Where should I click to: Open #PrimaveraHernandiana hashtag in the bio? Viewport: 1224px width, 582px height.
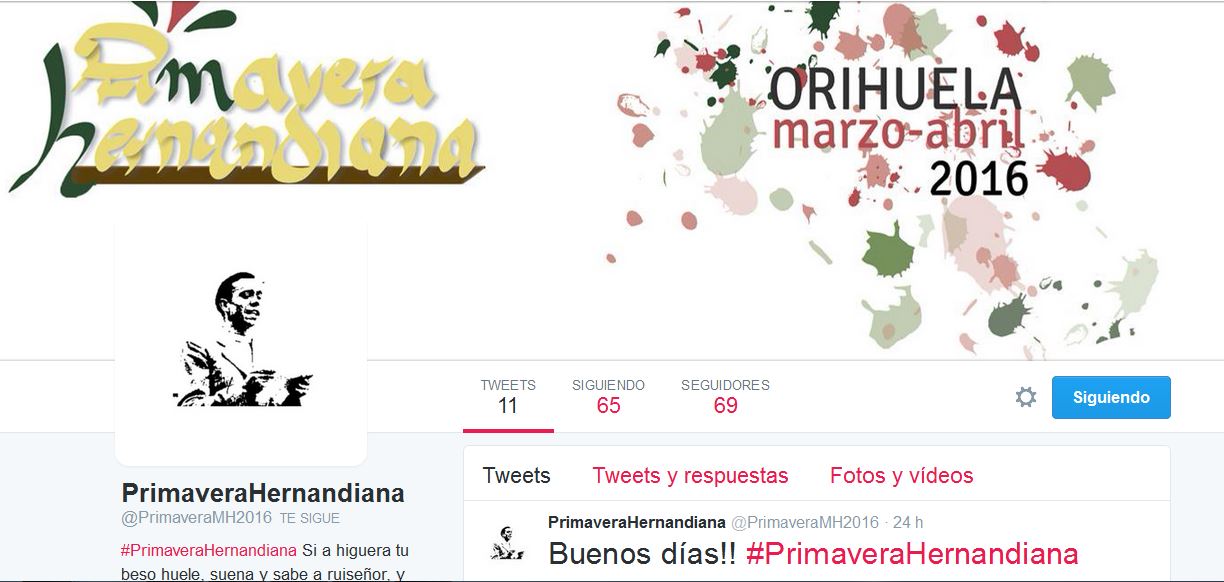click(209, 550)
